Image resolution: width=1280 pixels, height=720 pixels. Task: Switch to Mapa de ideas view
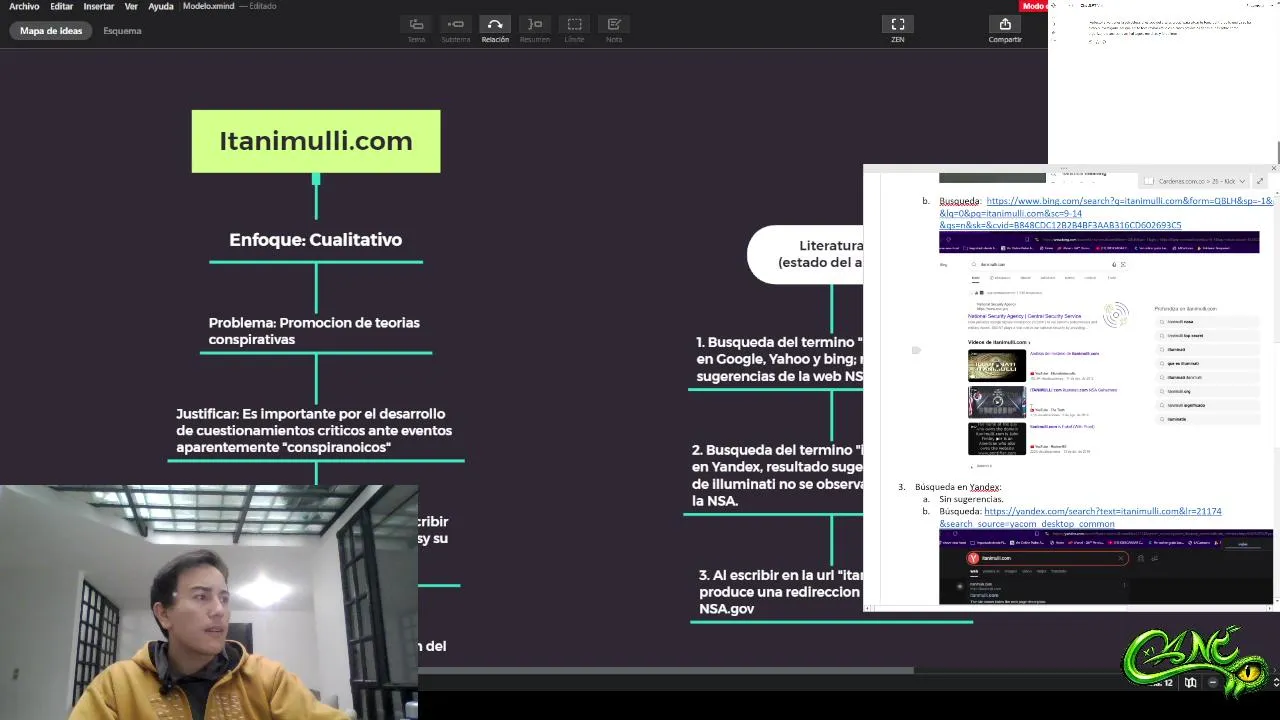pyautogui.click(x=51, y=31)
